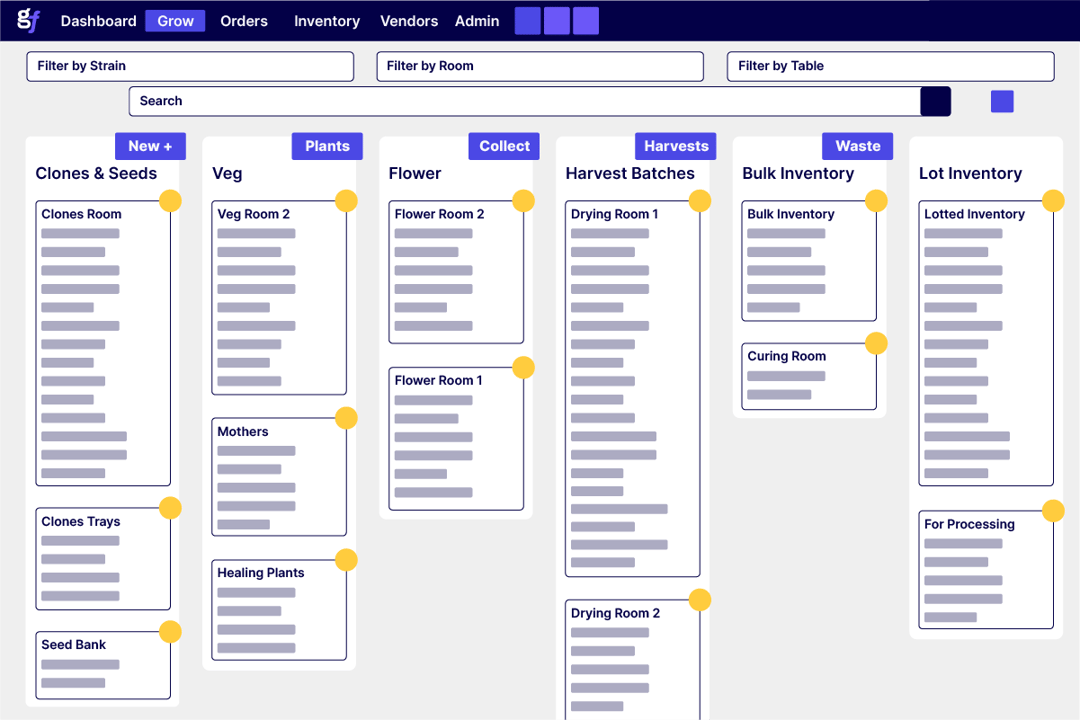
Task: Click the gf logo icon
Action: click(x=28, y=20)
